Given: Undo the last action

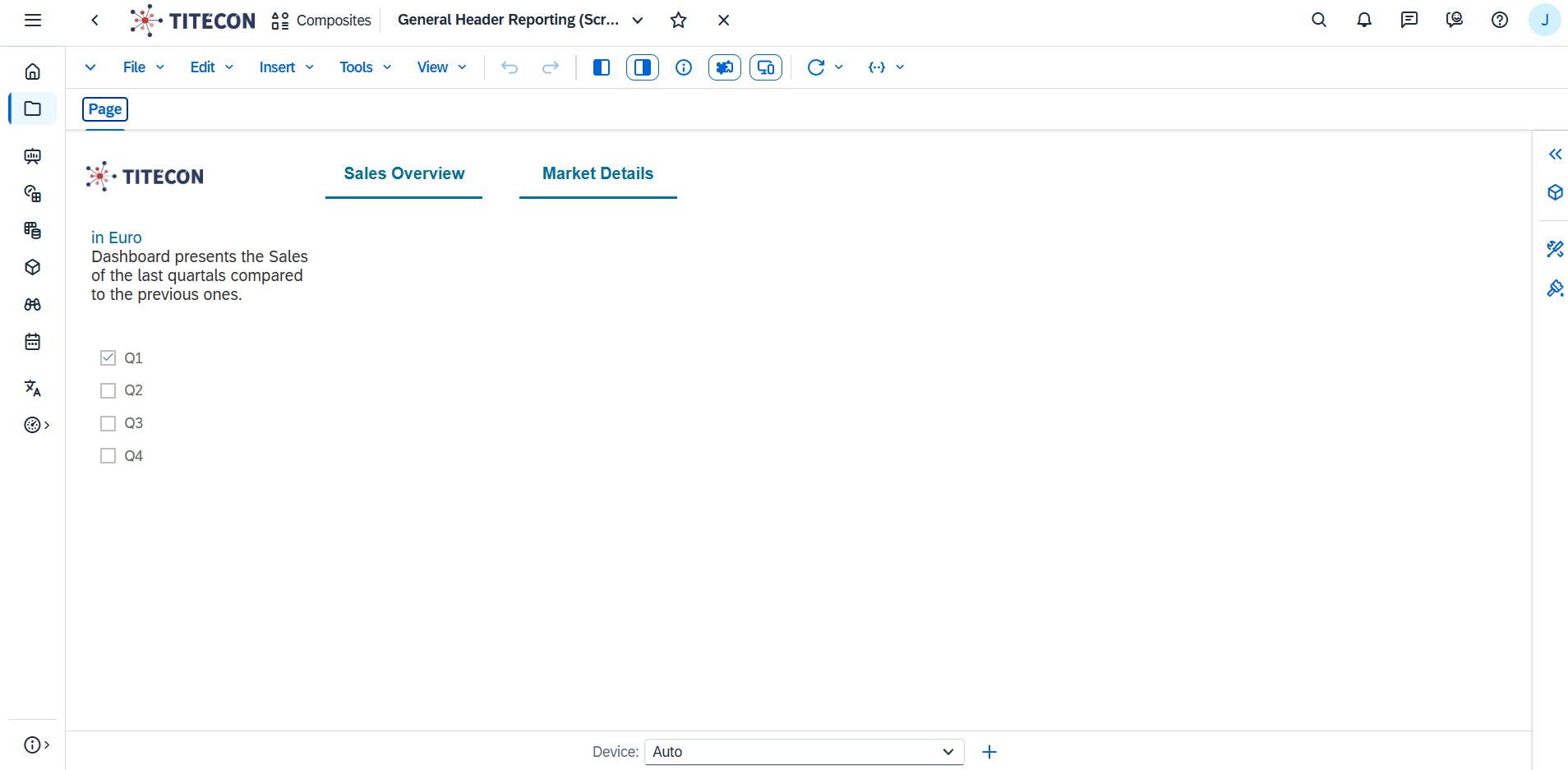Looking at the screenshot, I should point(510,67).
